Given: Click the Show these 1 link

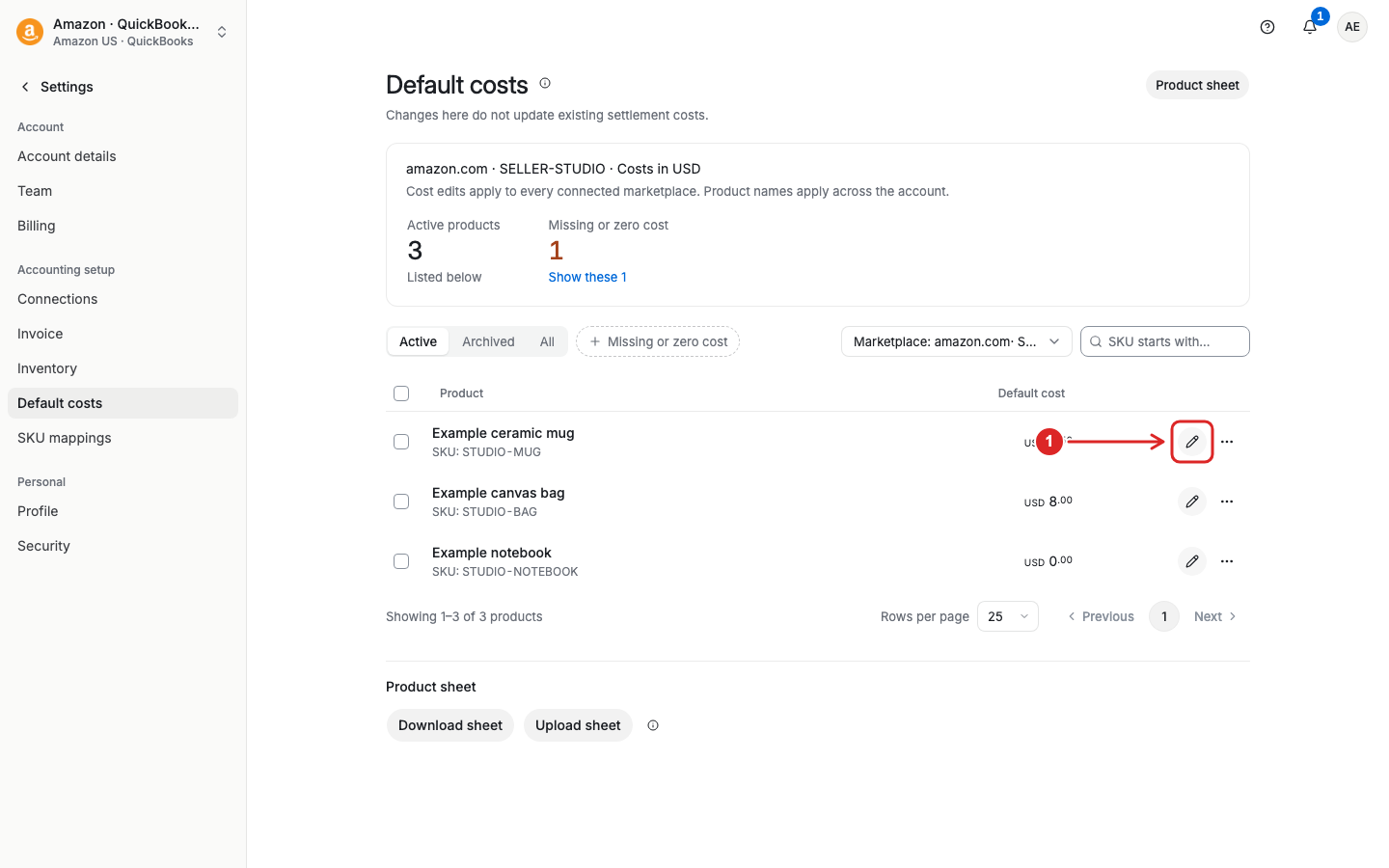Looking at the screenshot, I should coord(587,277).
